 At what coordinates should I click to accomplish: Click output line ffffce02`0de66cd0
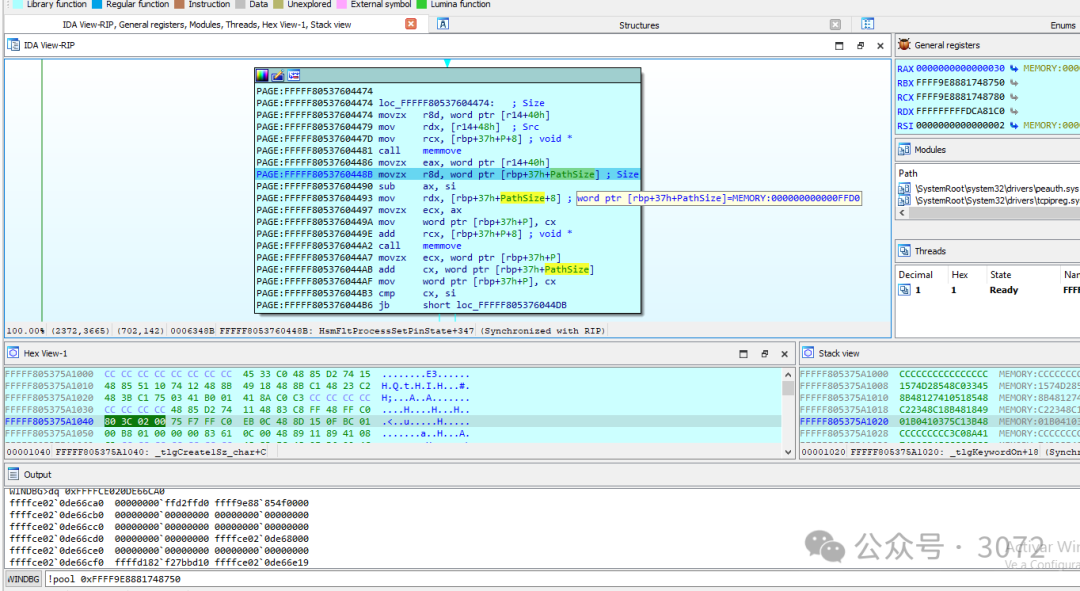(x=159, y=539)
